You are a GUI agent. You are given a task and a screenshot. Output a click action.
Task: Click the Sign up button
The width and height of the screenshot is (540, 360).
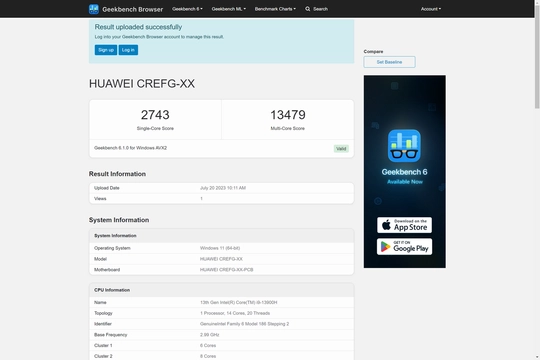(x=106, y=50)
